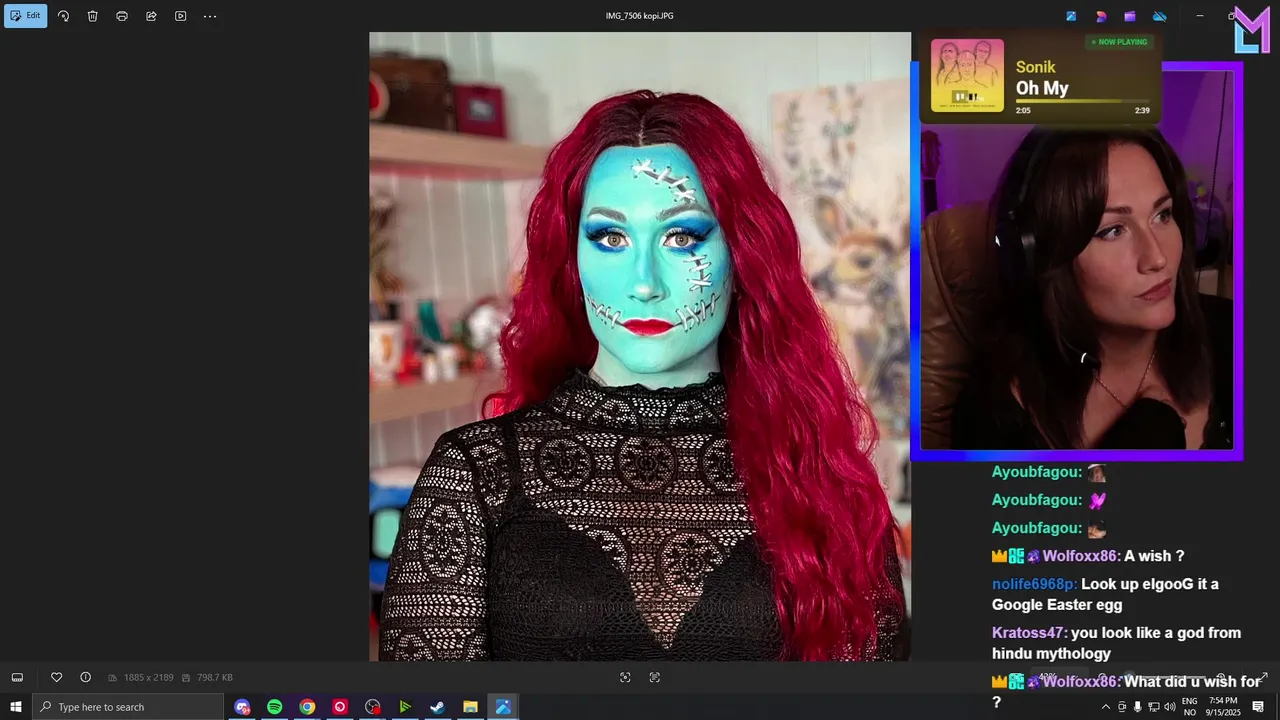The image size is (1280, 720).
Task: Click the OneDrive cloud icon in the title bar
Action: (x=1160, y=16)
